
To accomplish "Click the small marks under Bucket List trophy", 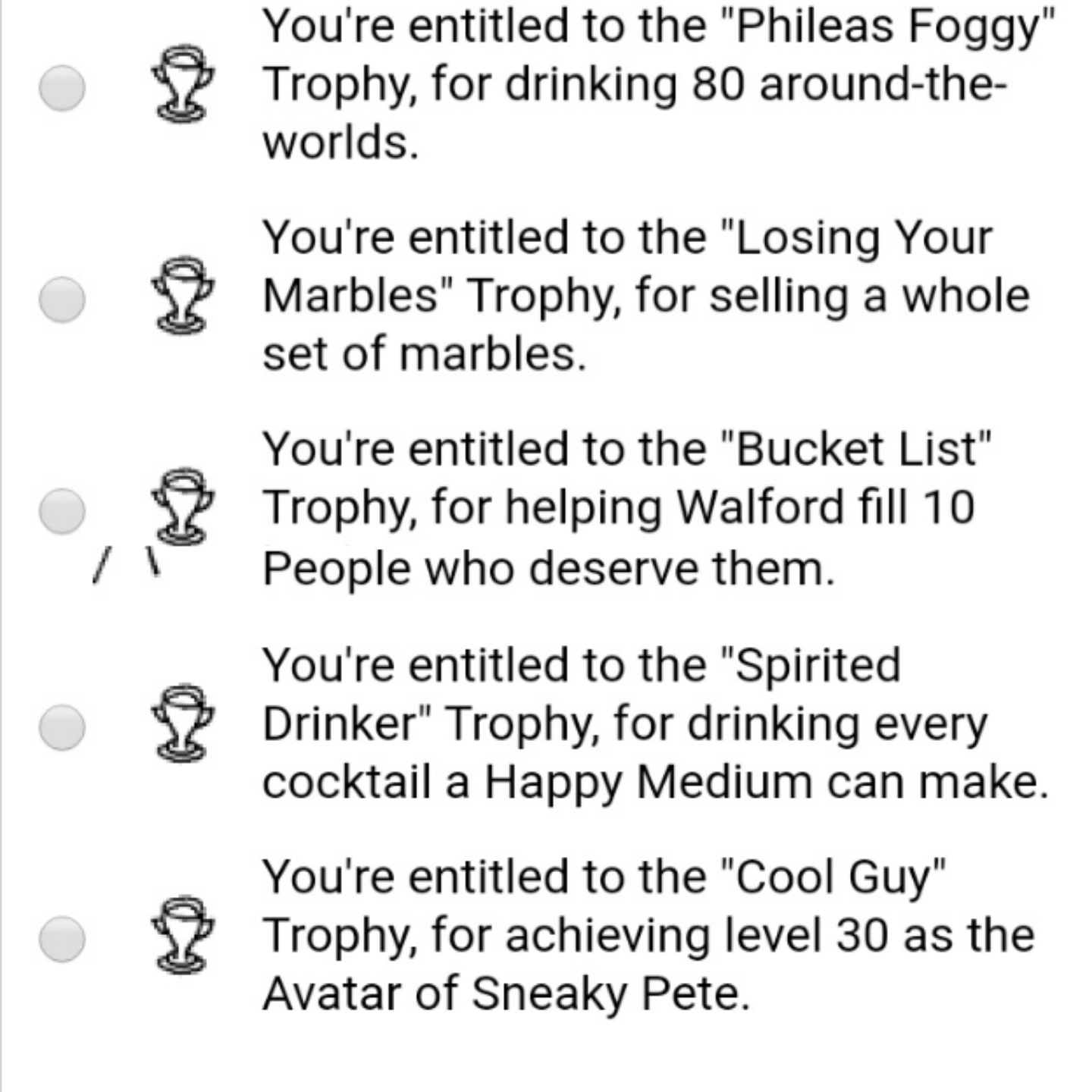I will pyautogui.click(x=125, y=565).
